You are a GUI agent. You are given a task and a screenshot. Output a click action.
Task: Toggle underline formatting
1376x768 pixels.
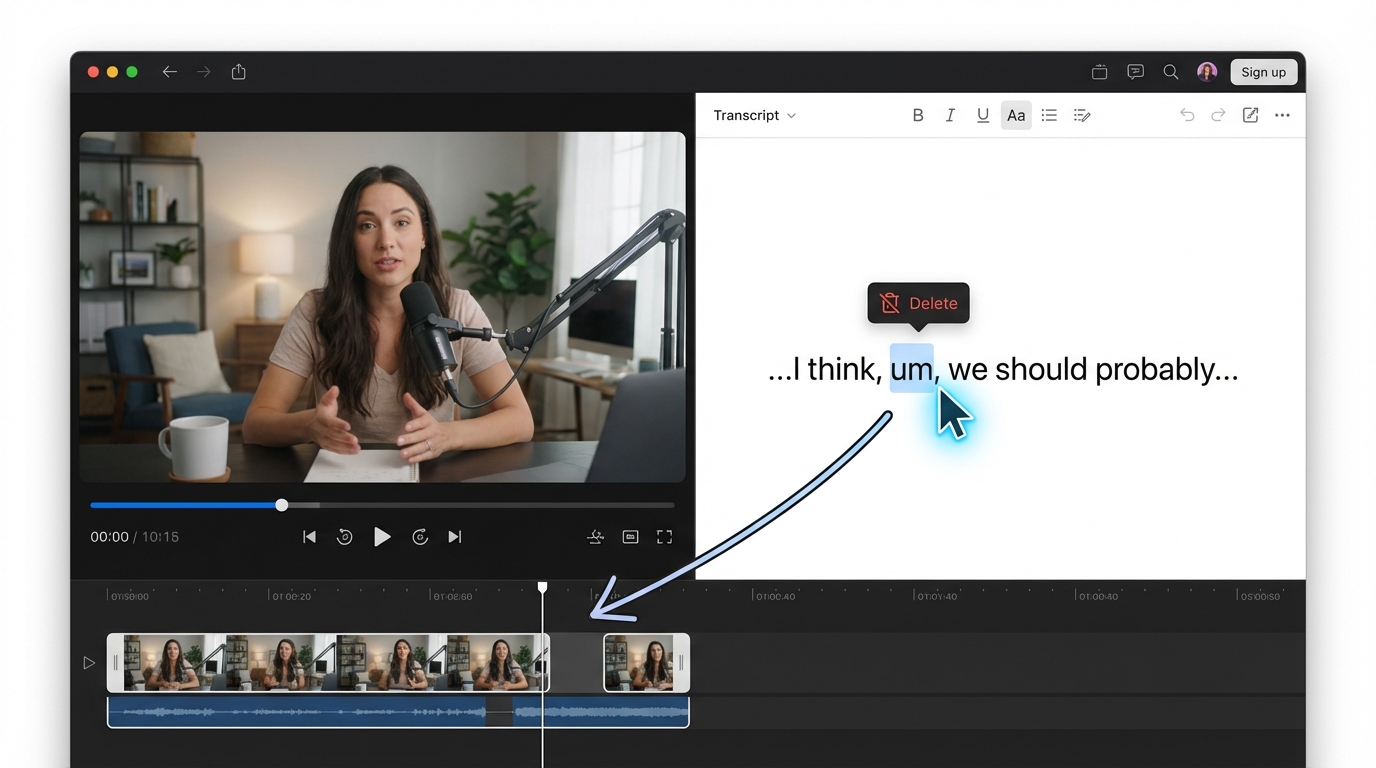coord(983,114)
